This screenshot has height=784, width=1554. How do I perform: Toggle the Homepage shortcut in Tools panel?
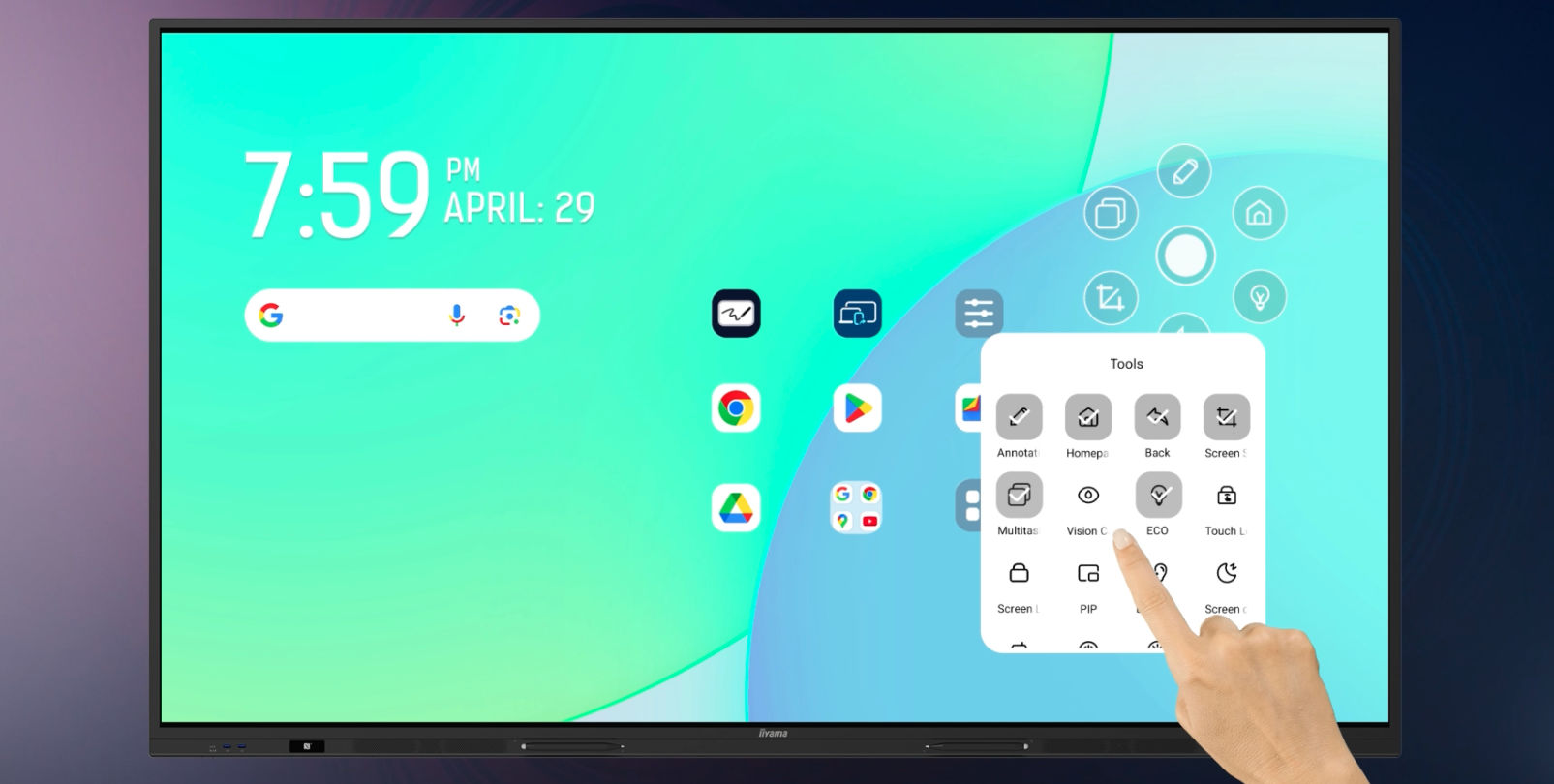tap(1087, 417)
